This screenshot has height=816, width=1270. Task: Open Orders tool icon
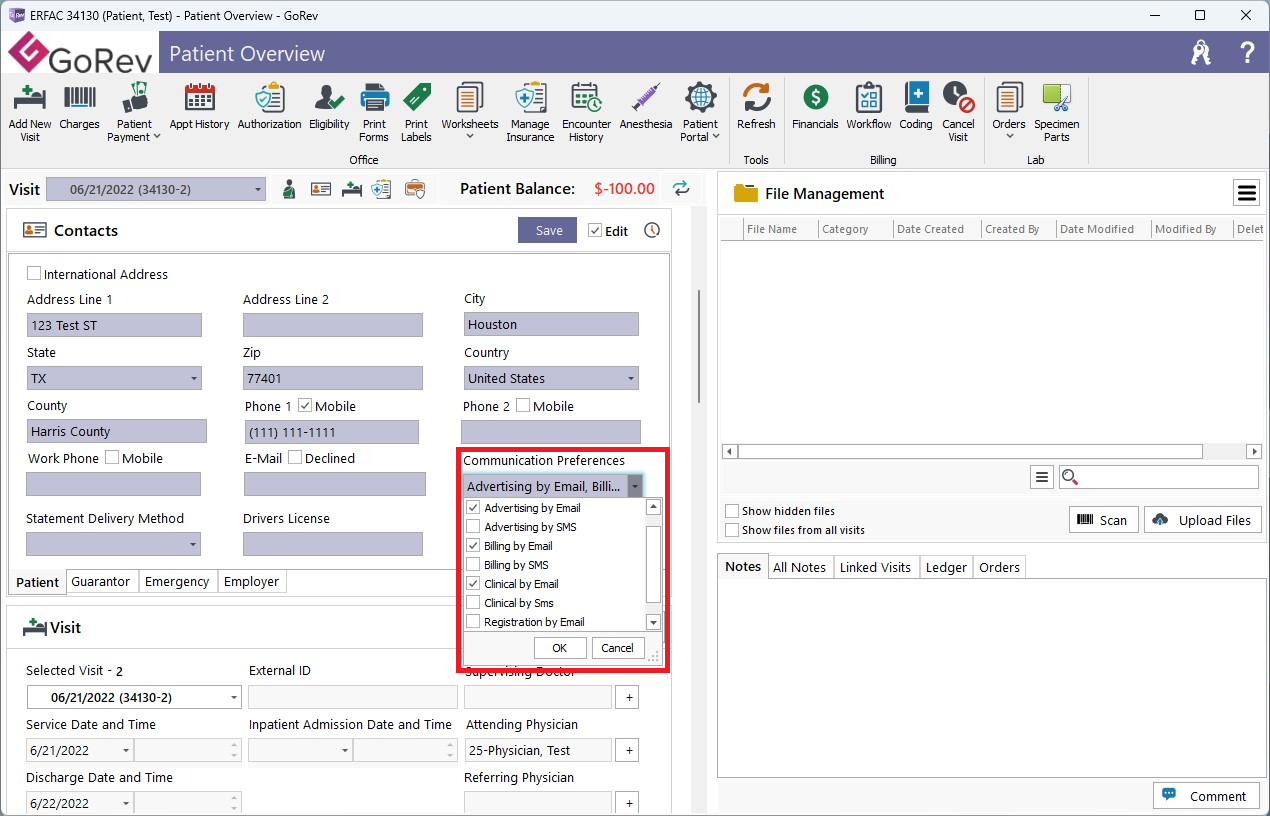click(x=1009, y=98)
